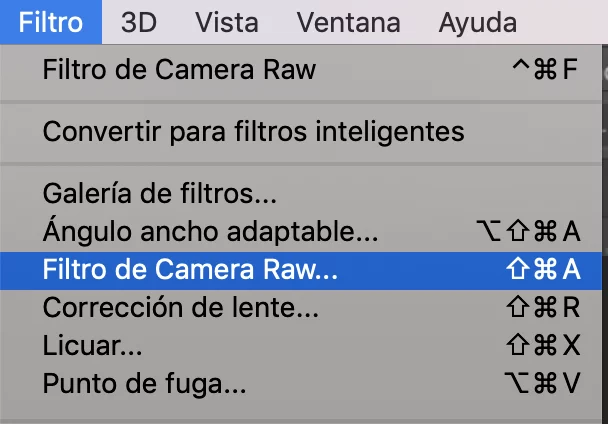
Task: Choose Convertir para filtros inteligentes
Action: (x=301, y=132)
